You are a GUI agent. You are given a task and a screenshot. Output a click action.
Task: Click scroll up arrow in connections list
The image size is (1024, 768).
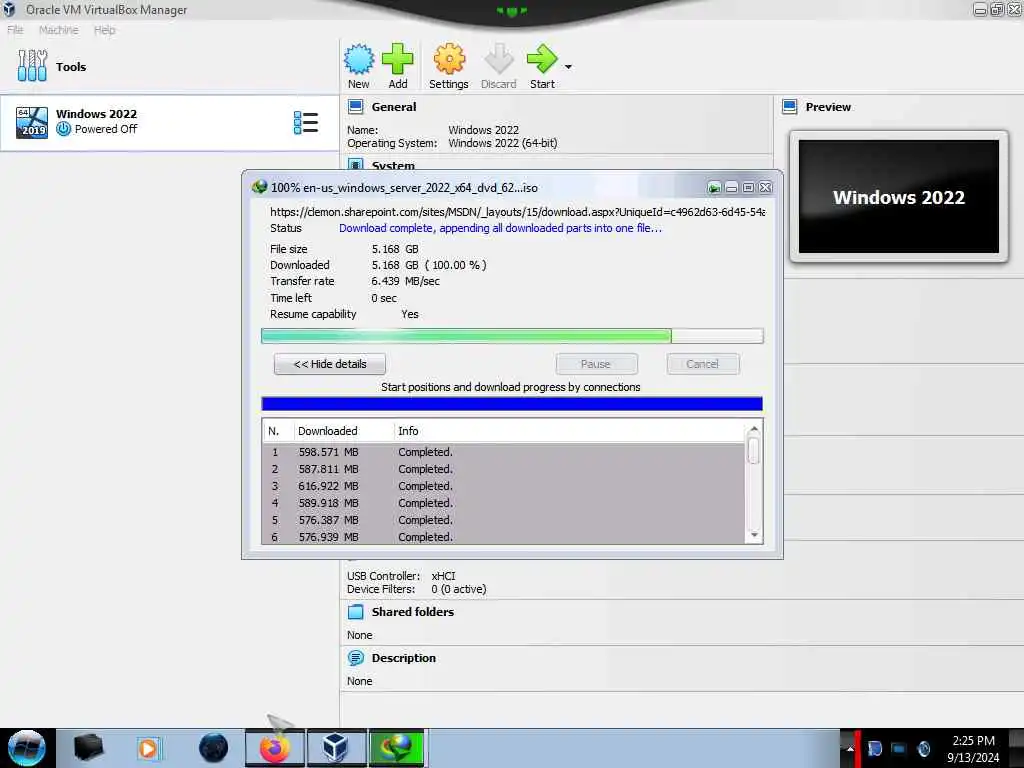pyautogui.click(x=754, y=430)
